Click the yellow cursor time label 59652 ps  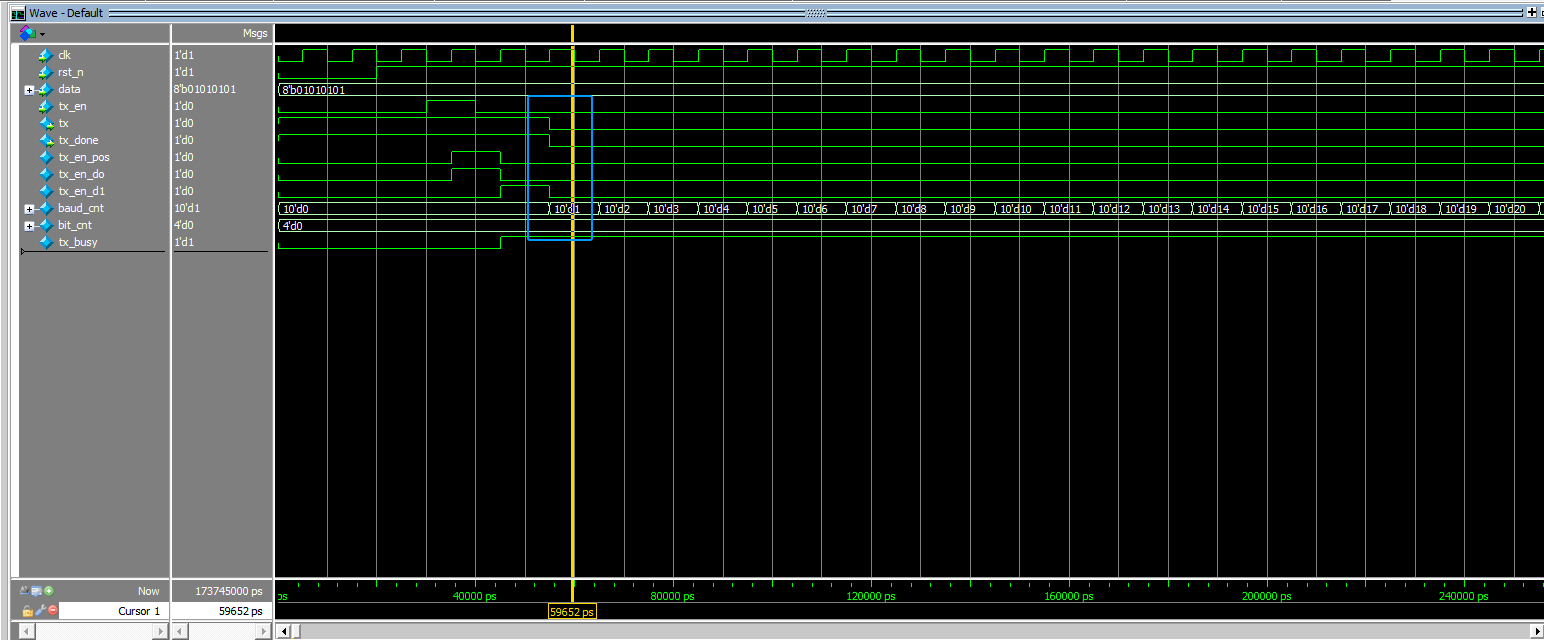(572, 611)
